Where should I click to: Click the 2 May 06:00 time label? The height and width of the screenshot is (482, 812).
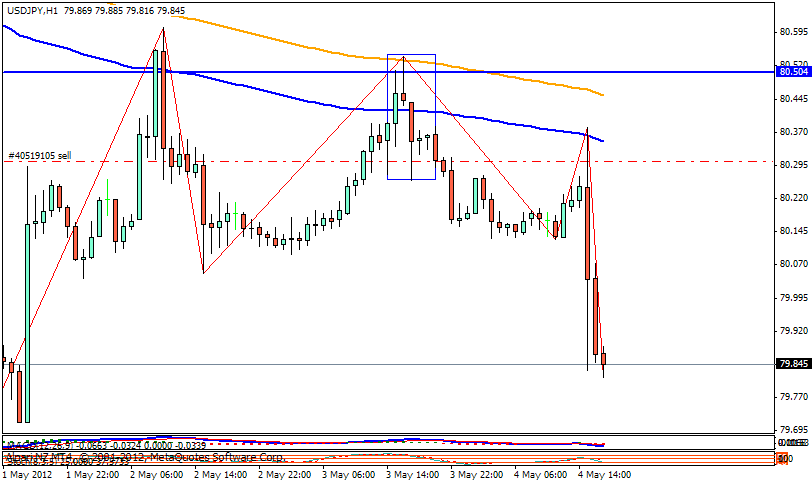pos(157,475)
